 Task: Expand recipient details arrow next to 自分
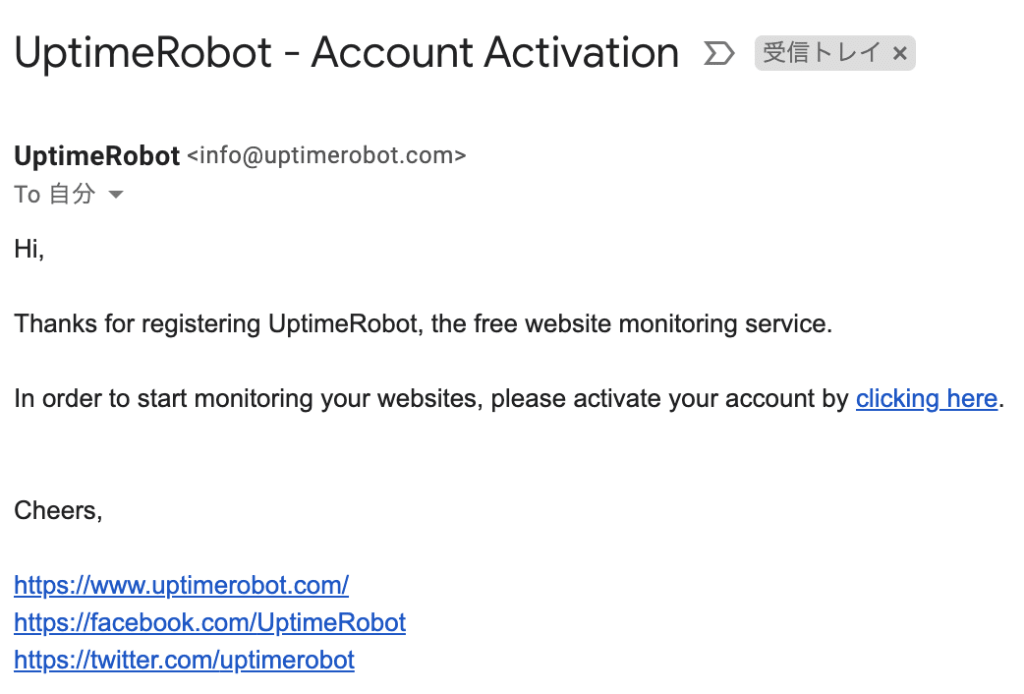(116, 195)
